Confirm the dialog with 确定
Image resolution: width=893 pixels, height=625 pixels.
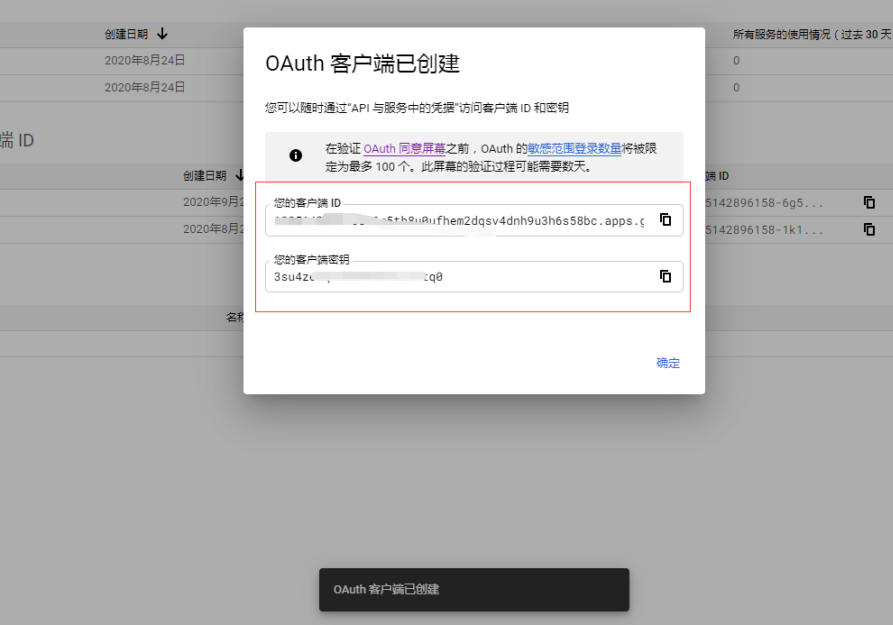[x=667, y=363]
